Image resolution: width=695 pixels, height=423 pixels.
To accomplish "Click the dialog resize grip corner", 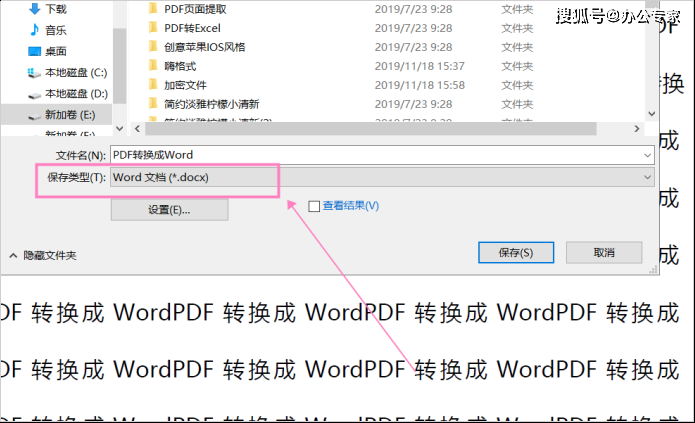I will coord(653,270).
